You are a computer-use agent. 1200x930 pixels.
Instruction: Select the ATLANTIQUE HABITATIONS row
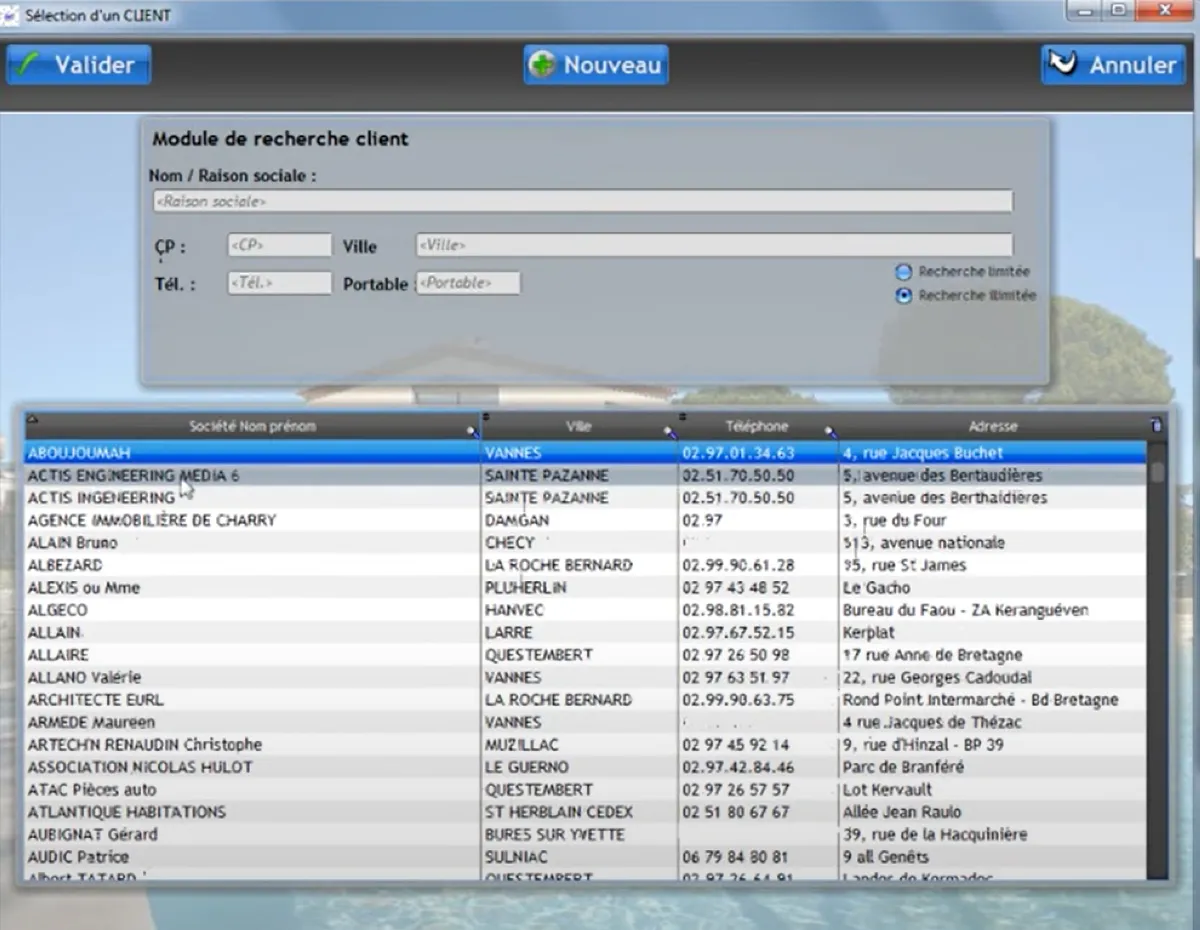point(585,812)
